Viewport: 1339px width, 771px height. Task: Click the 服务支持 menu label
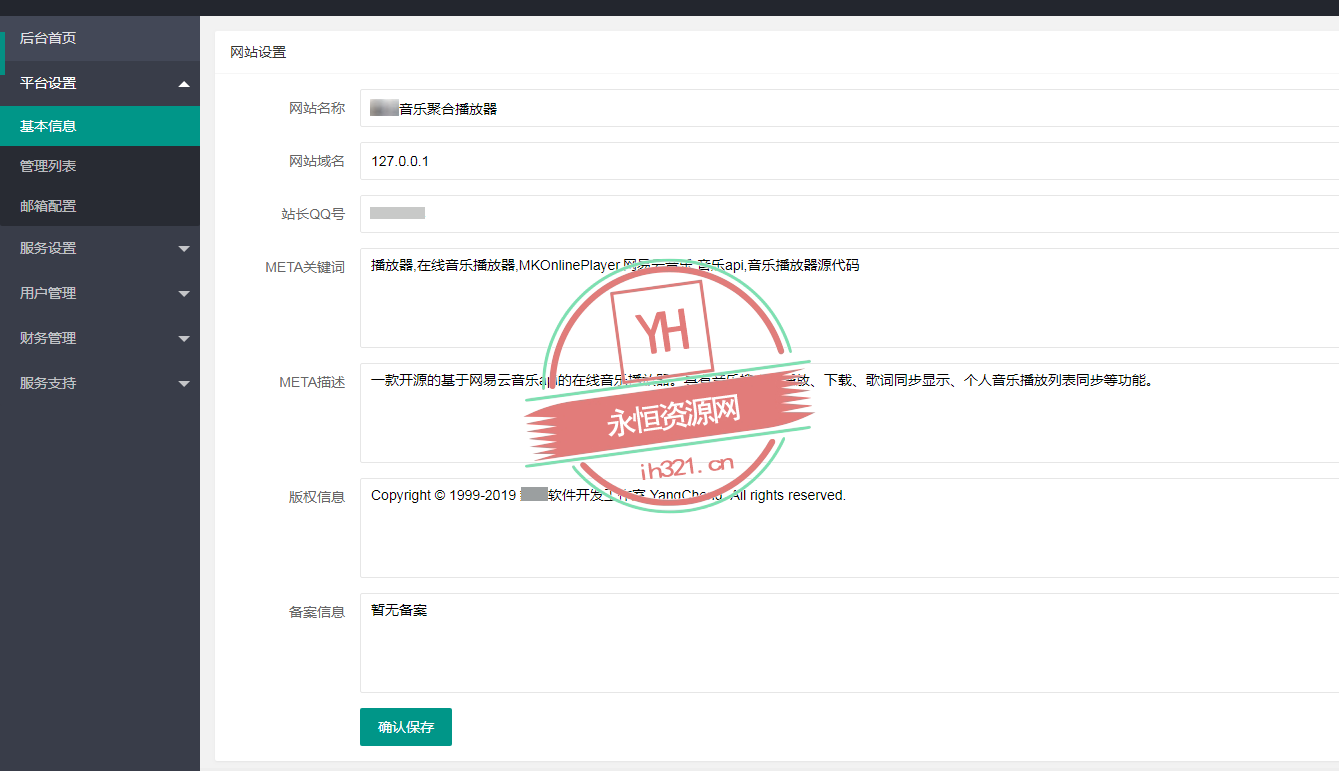[48, 383]
